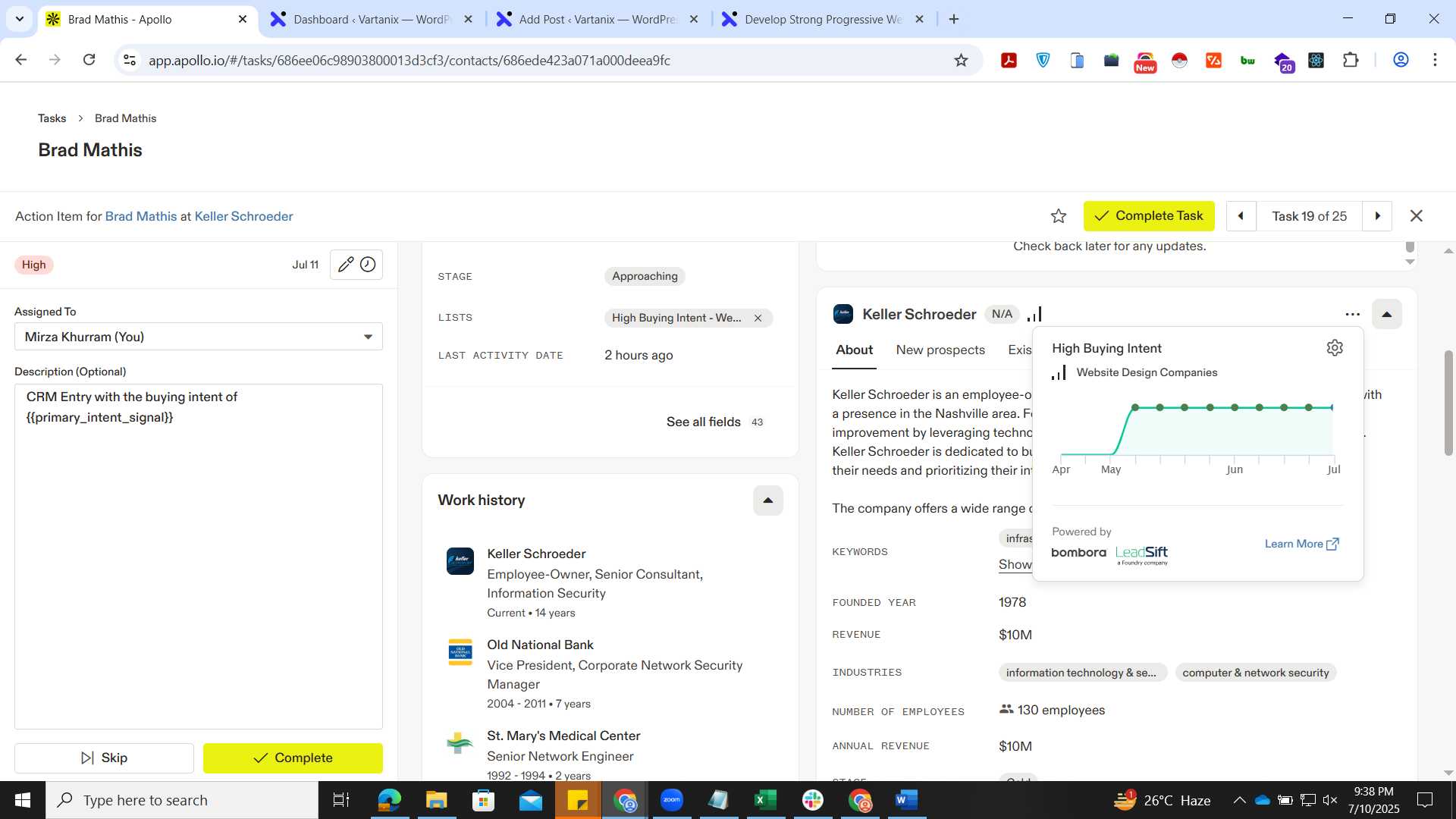This screenshot has height=819, width=1456.
Task: Open Chrome profile icon
Action: [x=1401, y=61]
